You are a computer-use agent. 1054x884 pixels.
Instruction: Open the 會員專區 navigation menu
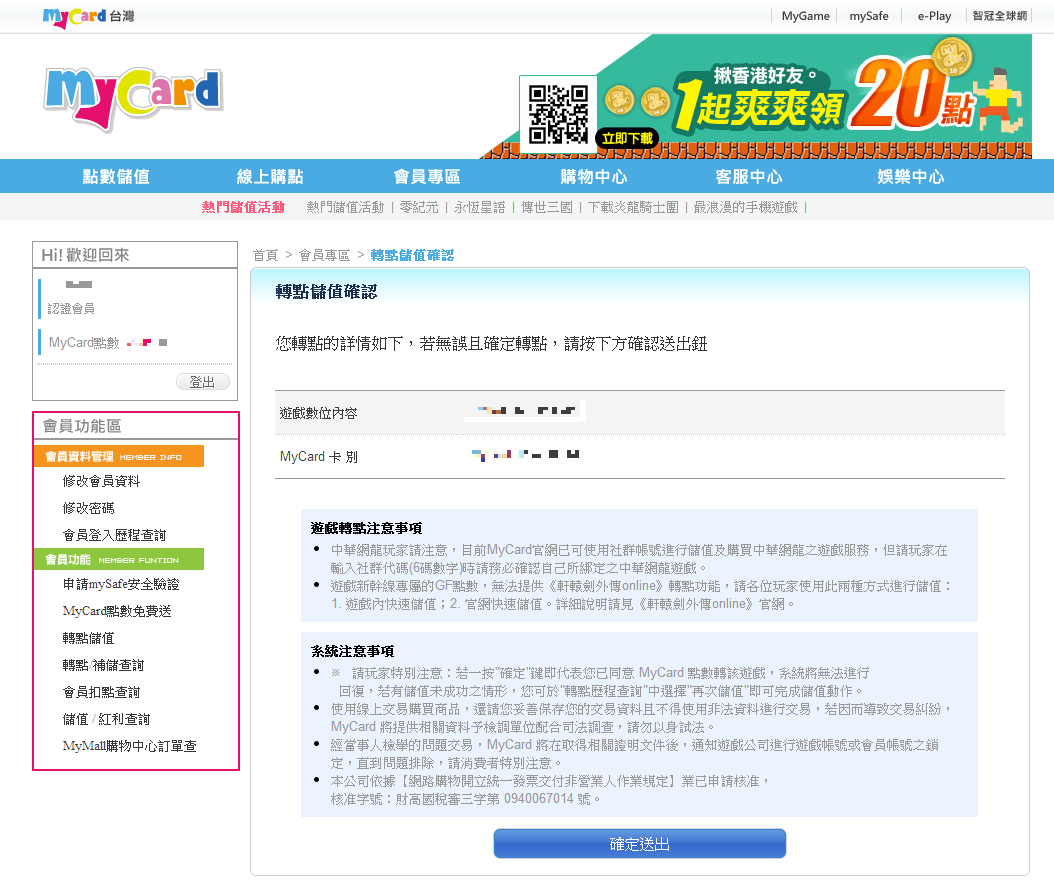[x=427, y=177]
